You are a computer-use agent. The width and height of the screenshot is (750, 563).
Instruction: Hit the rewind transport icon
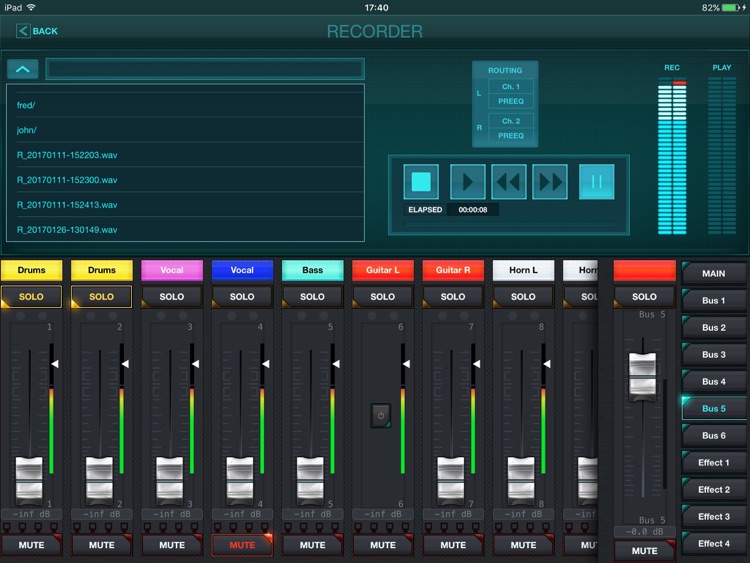[509, 182]
